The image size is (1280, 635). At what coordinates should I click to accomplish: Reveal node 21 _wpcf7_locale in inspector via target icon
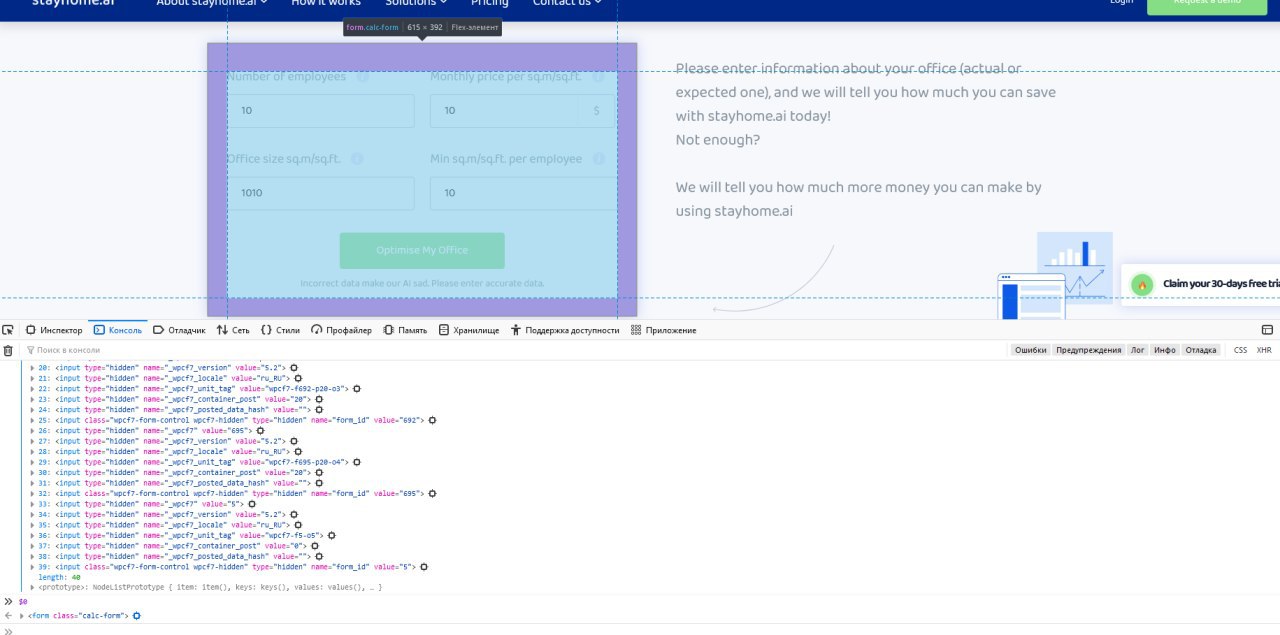click(x=299, y=378)
